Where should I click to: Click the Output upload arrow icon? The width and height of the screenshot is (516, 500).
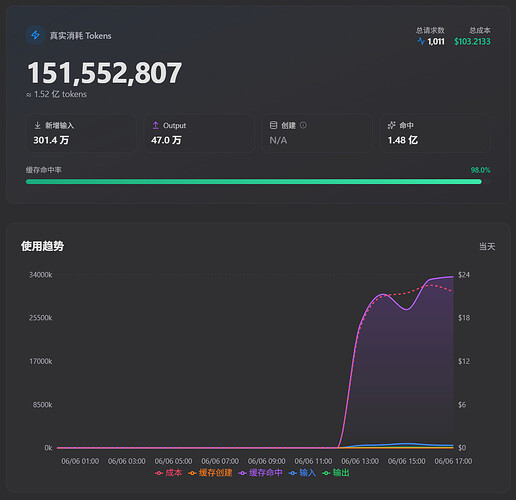(155, 125)
